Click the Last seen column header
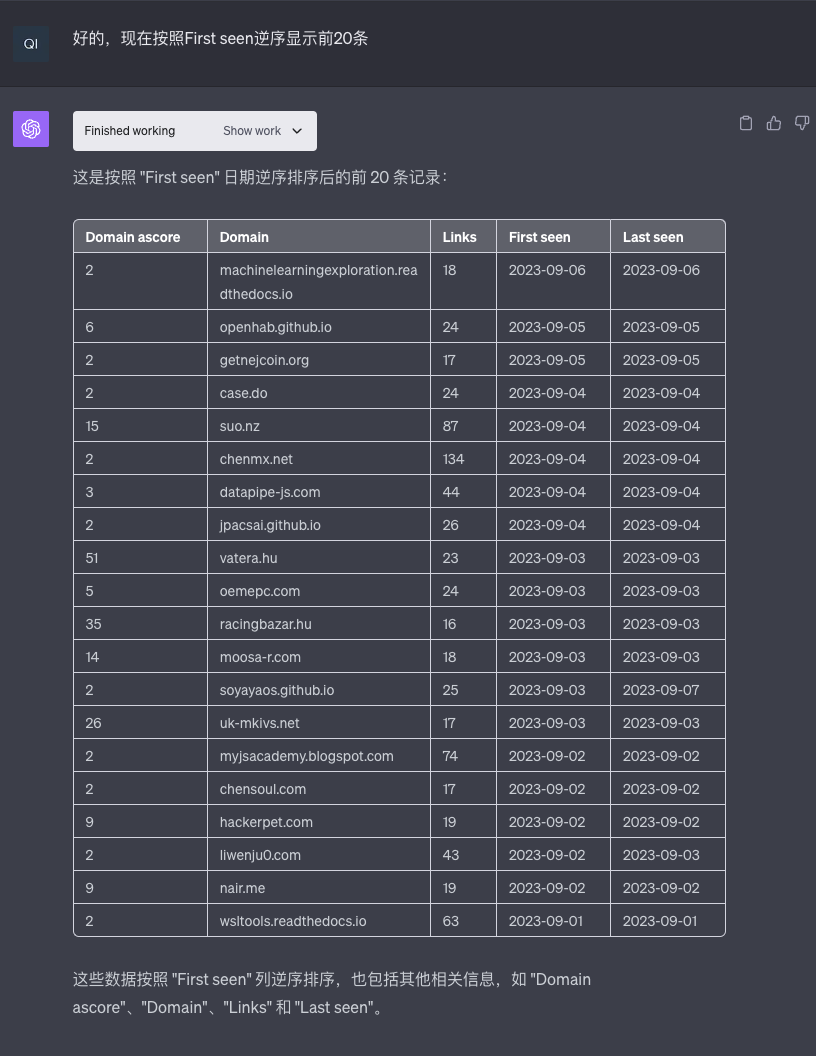The image size is (816, 1056). click(653, 237)
